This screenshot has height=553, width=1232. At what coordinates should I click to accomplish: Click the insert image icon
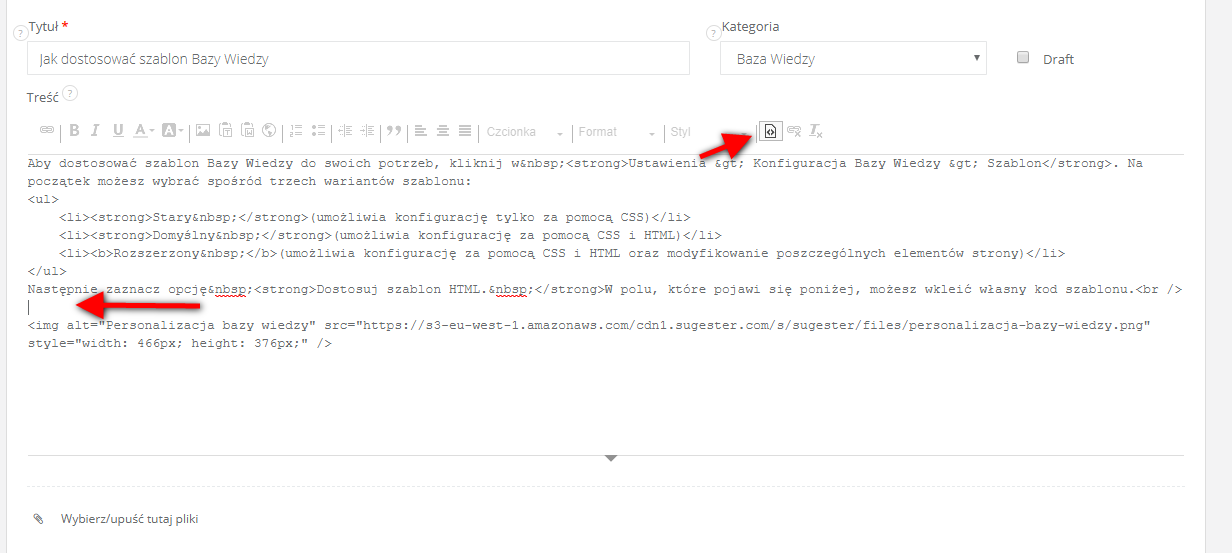(x=203, y=131)
